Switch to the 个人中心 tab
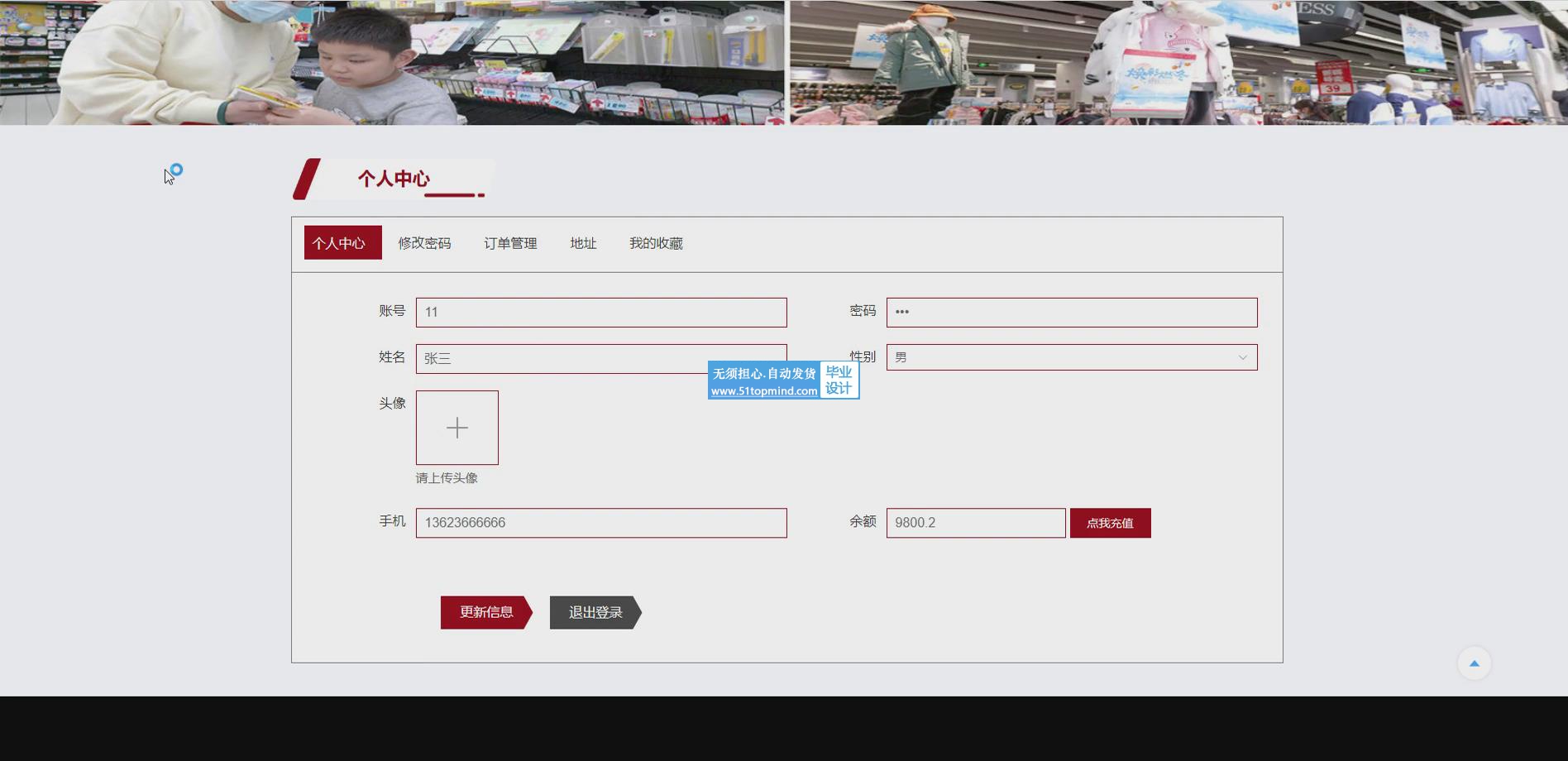This screenshot has height=761, width=1568. click(x=342, y=243)
